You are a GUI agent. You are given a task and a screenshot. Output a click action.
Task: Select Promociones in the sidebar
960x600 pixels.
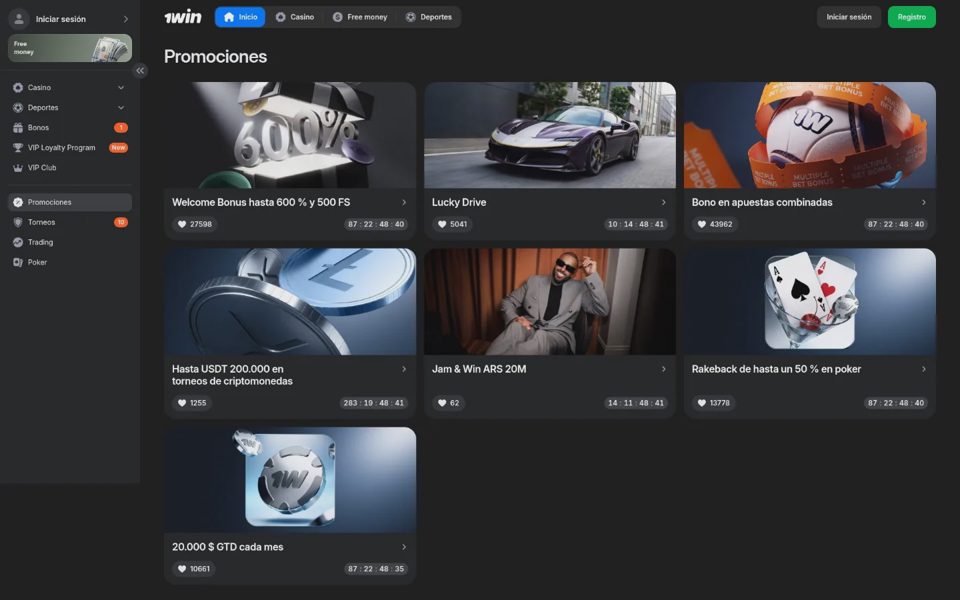(x=70, y=202)
